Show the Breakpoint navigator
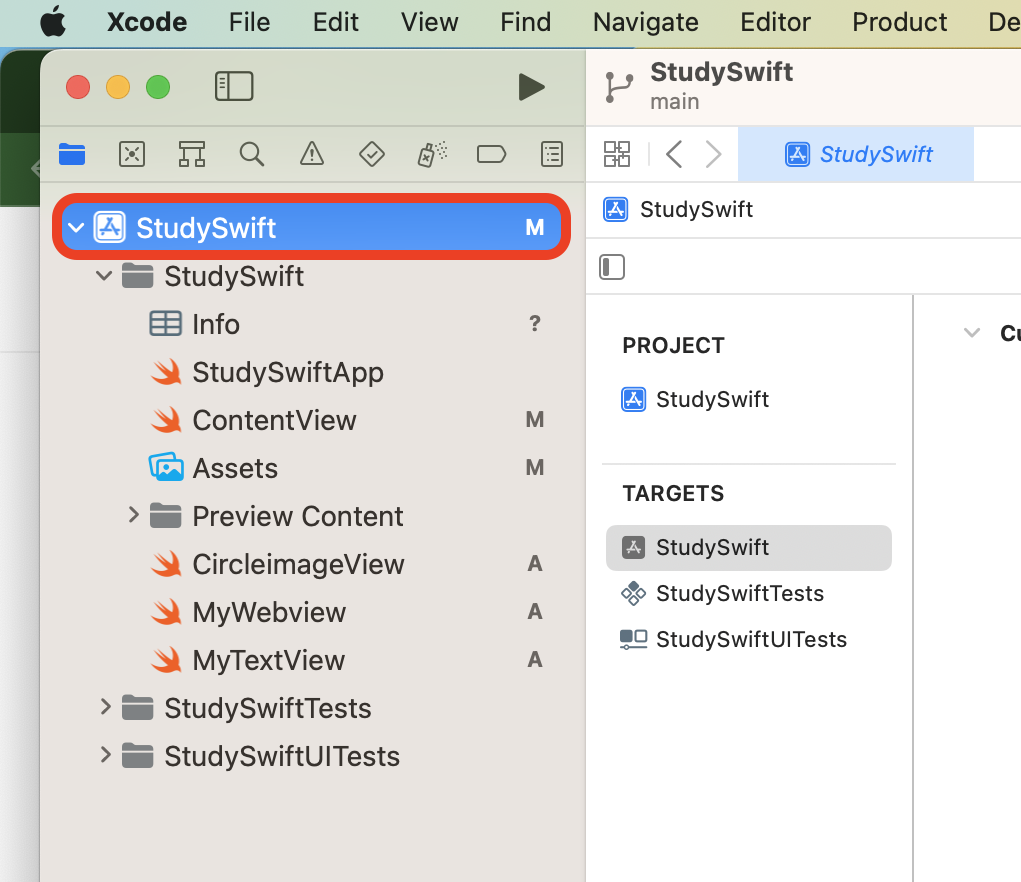This screenshot has height=882, width=1021. (491, 154)
